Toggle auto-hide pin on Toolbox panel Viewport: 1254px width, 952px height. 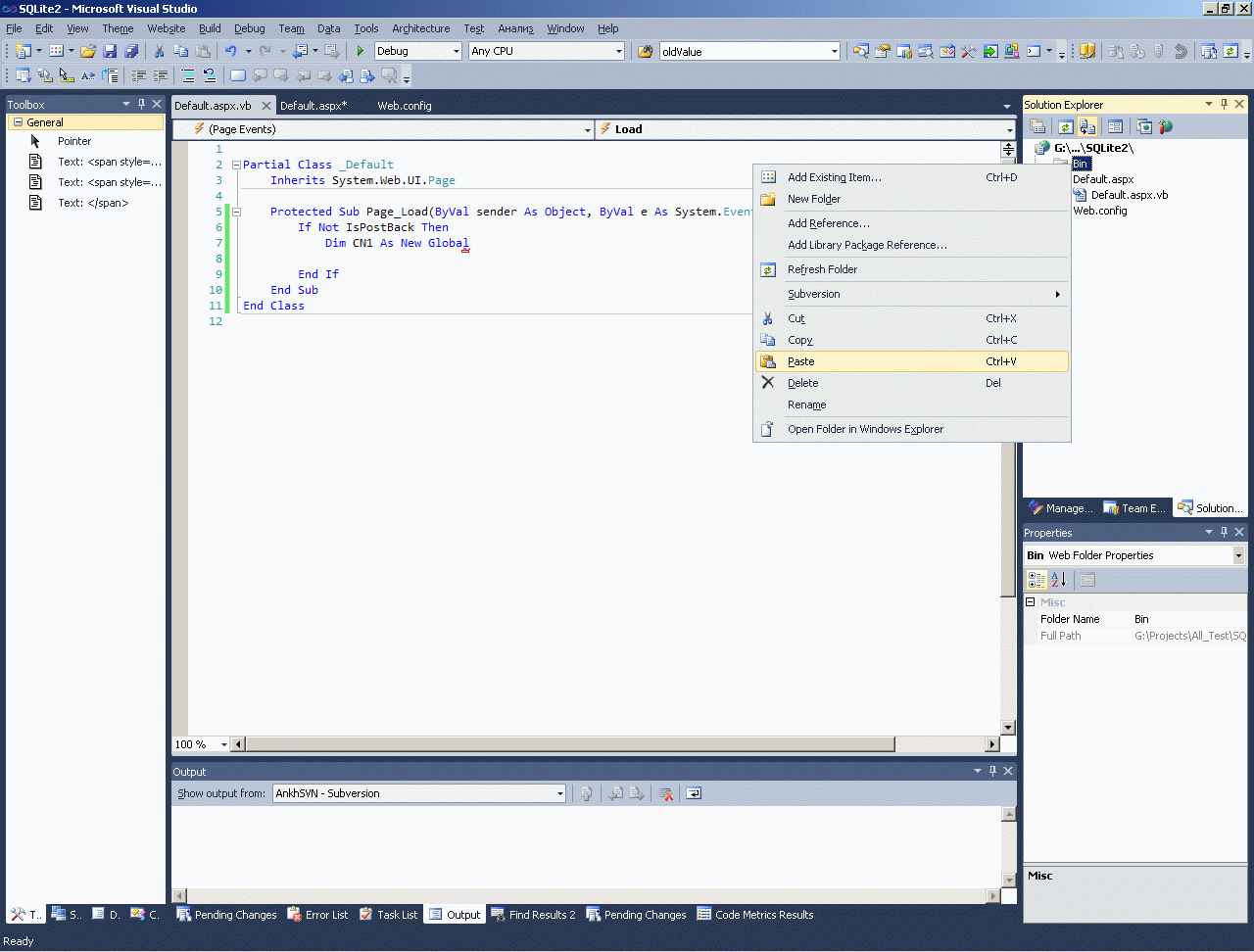[x=141, y=104]
